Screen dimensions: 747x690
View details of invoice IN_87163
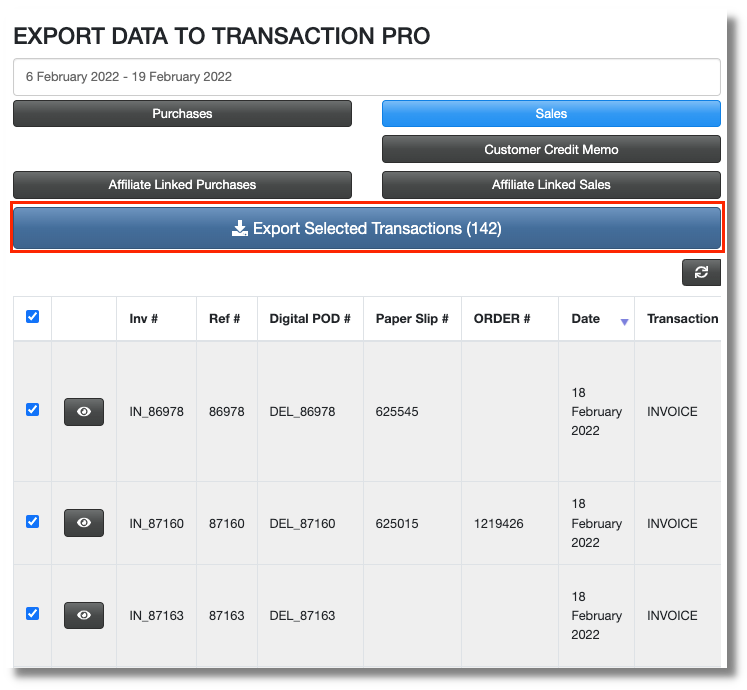point(84,615)
